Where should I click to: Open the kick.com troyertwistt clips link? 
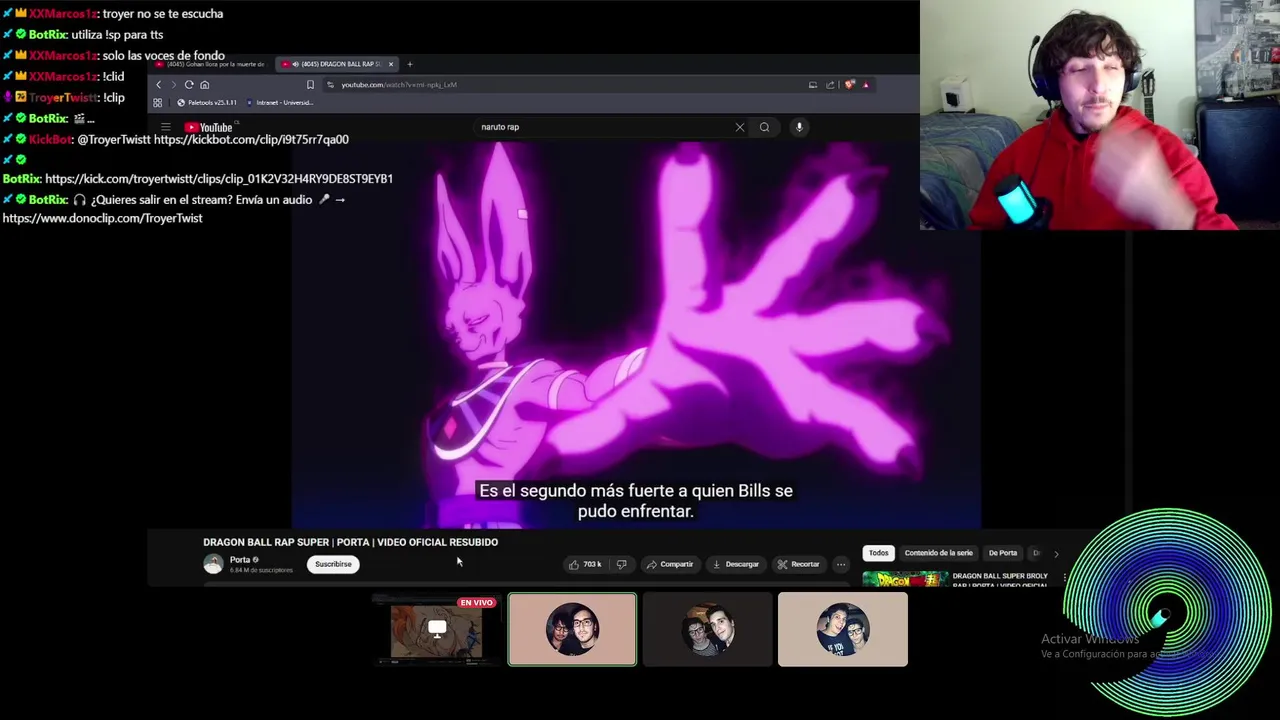click(219, 179)
